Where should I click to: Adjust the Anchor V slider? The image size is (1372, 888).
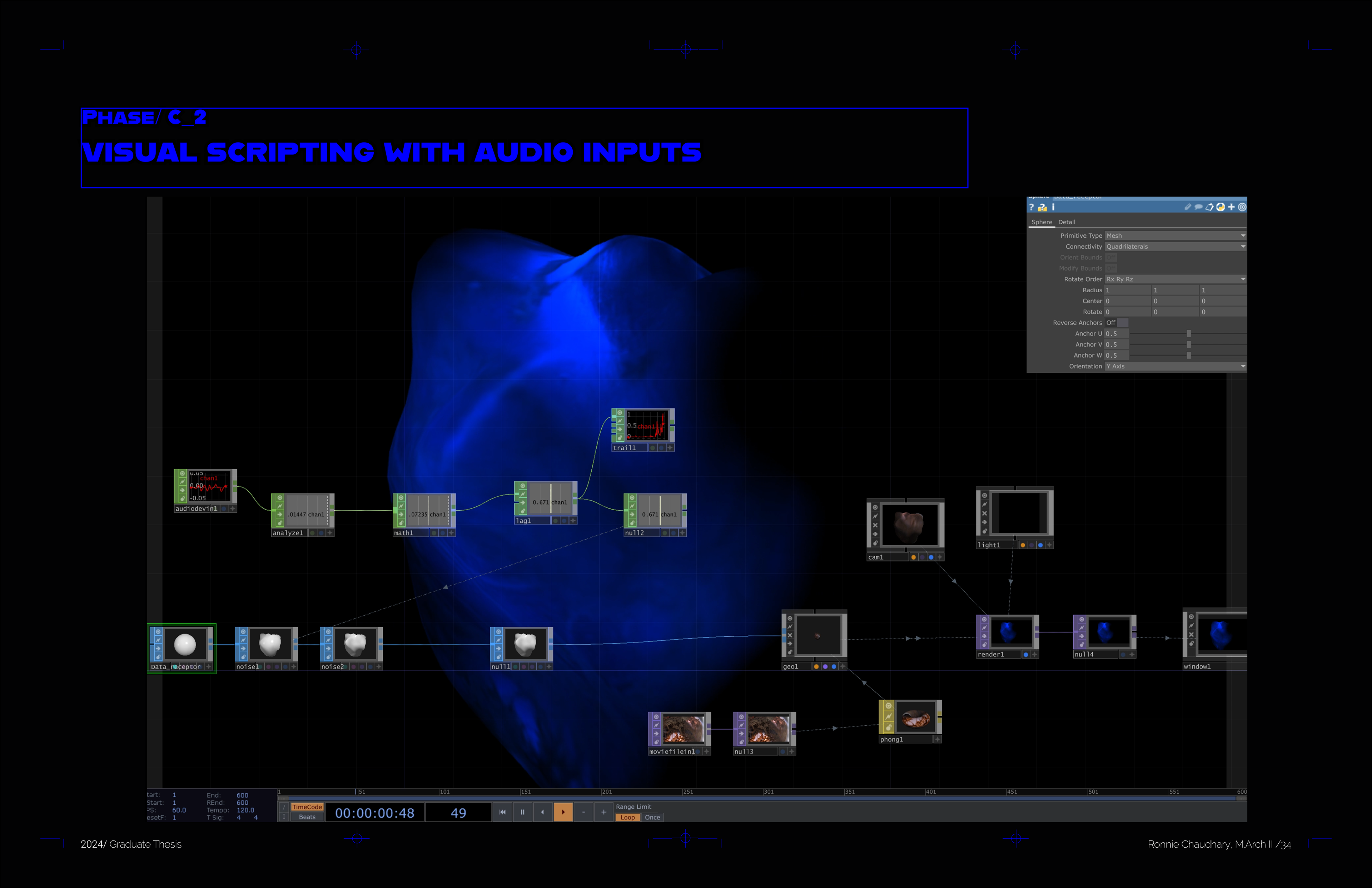point(1188,345)
